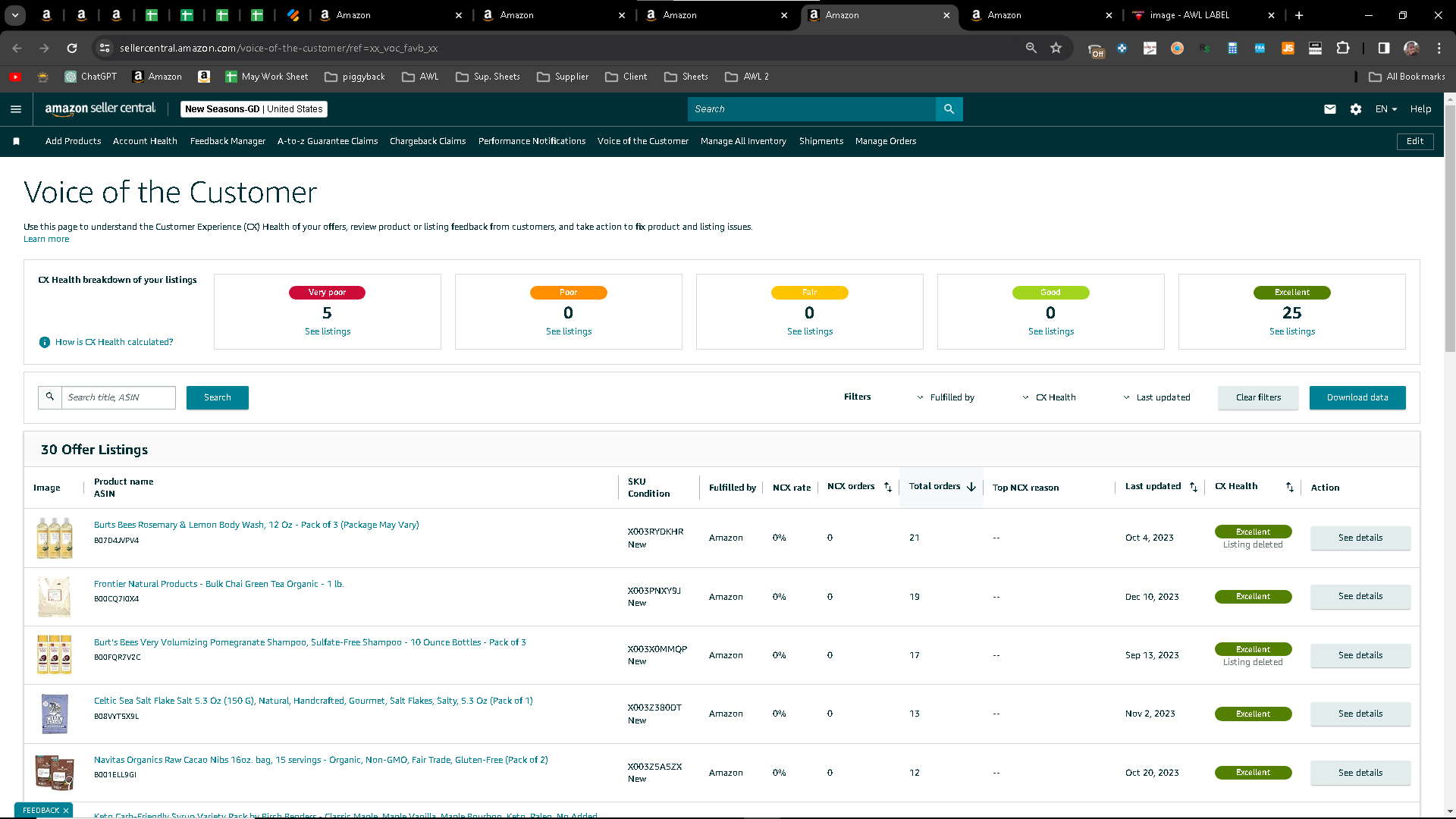Open Chrome extensions puzzle icon
Image resolution: width=1456 pixels, height=819 pixels.
coord(1343,48)
